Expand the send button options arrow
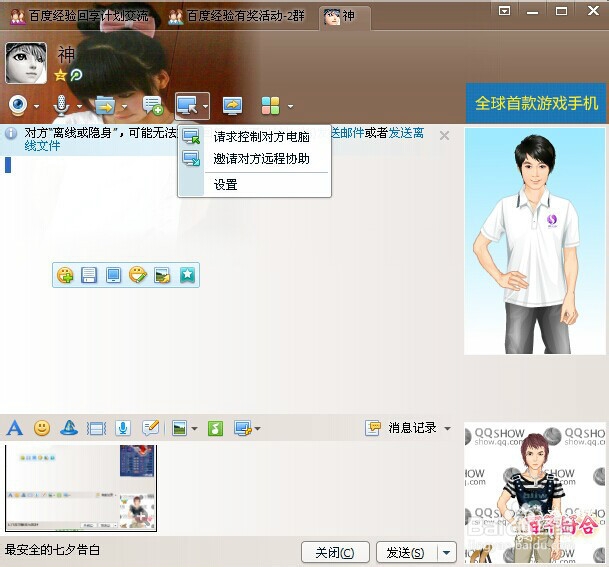The height and width of the screenshot is (567, 609). coord(447,552)
